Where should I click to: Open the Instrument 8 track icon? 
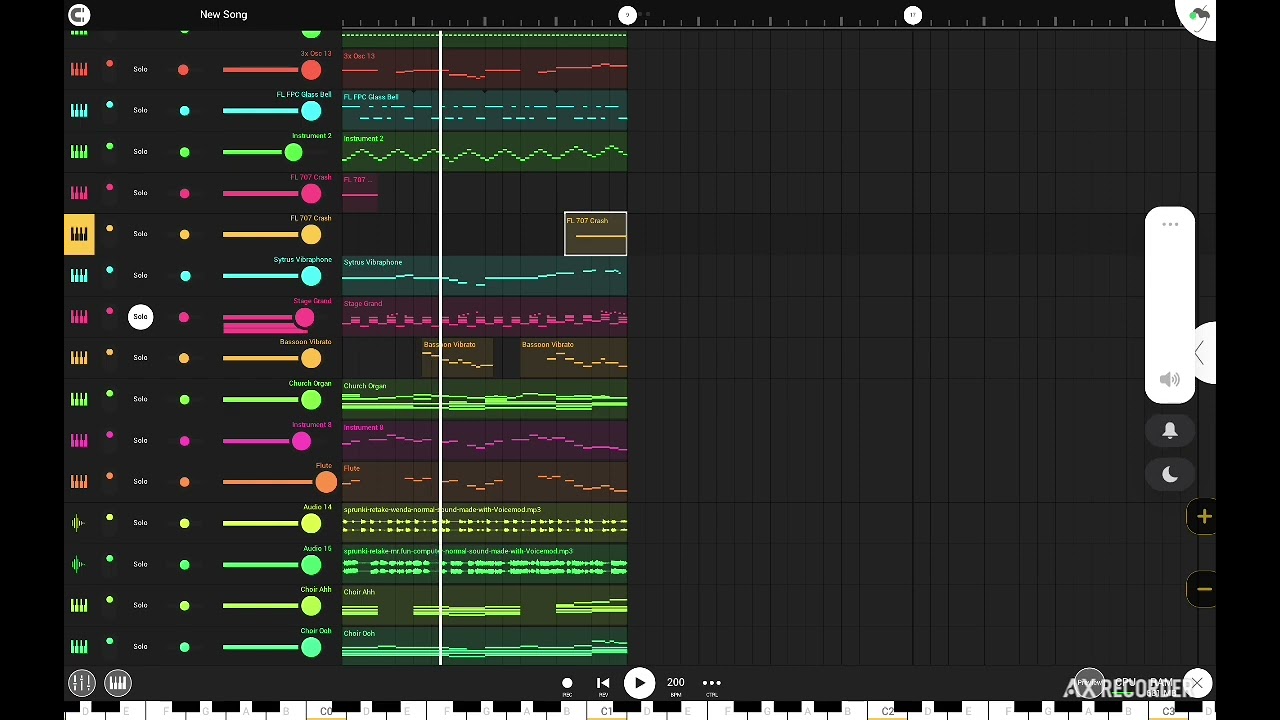coord(79,440)
